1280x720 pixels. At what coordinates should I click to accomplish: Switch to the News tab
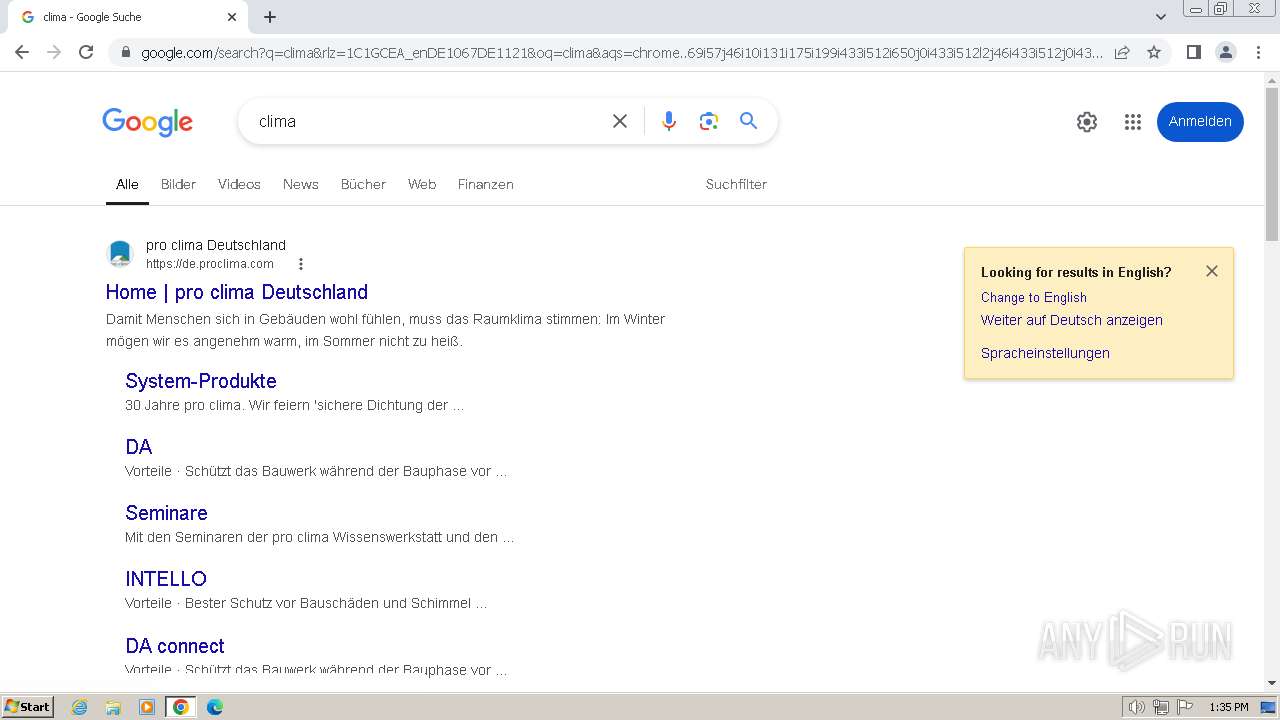click(300, 184)
